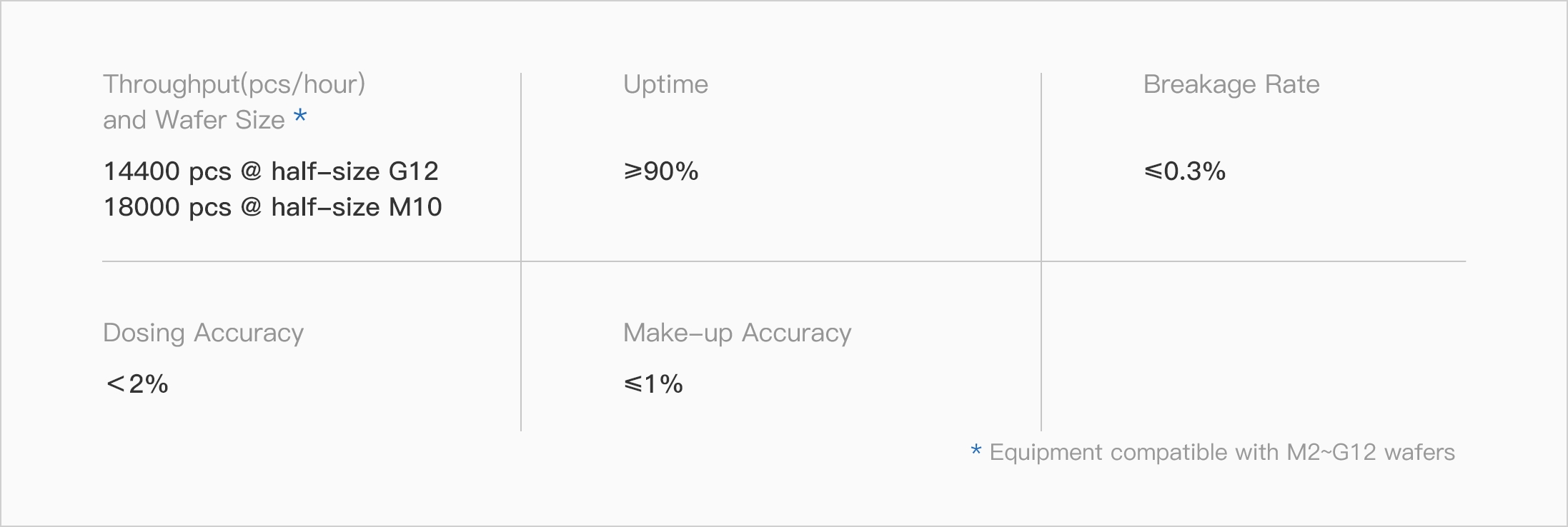Click the blue asterisk beside Wafer Size
This screenshot has width=1568, height=527.
[300, 116]
